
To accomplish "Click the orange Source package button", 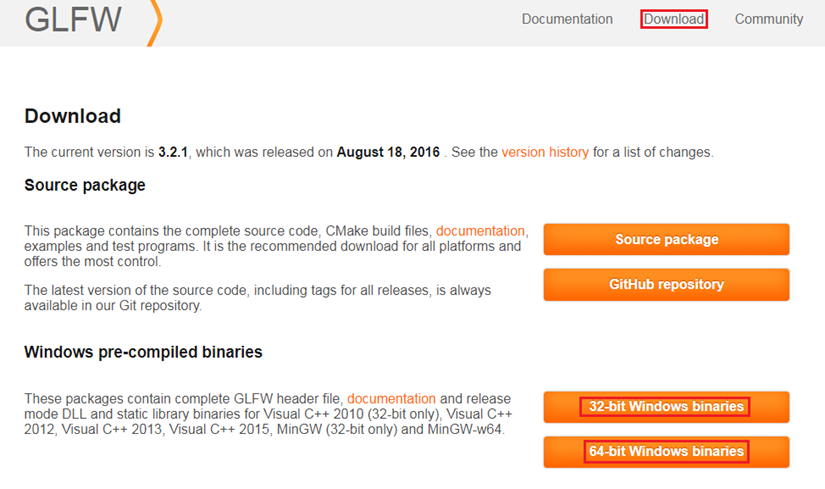I will (667, 239).
